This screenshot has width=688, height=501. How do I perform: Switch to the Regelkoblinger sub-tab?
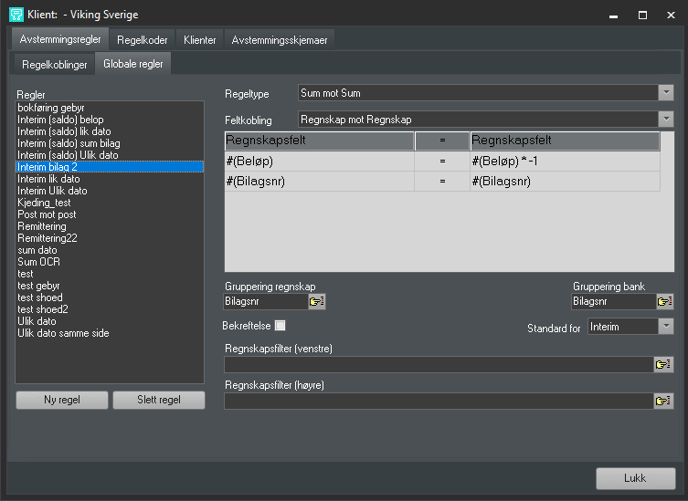point(55,64)
